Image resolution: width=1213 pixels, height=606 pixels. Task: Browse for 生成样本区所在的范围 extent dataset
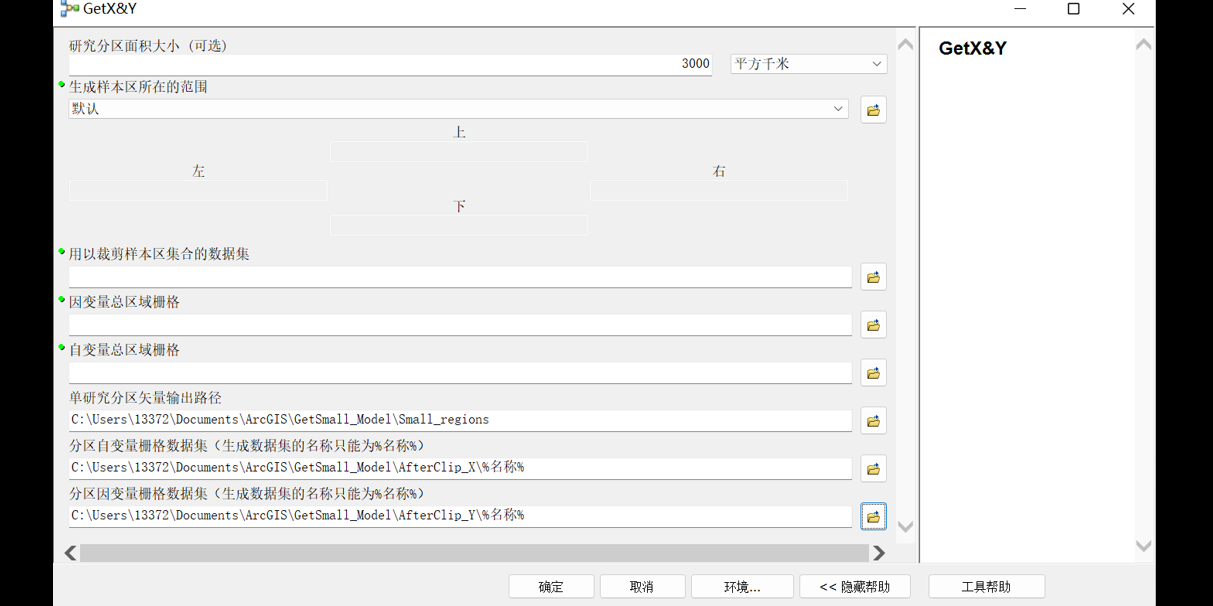tap(873, 110)
